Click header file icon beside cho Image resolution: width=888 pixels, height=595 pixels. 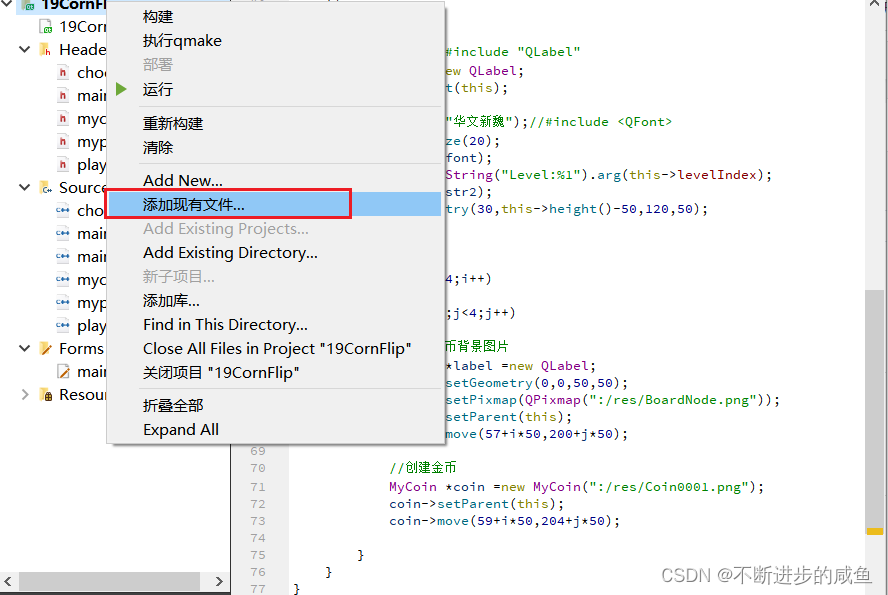pyautogui.click(x=63, y=72)
